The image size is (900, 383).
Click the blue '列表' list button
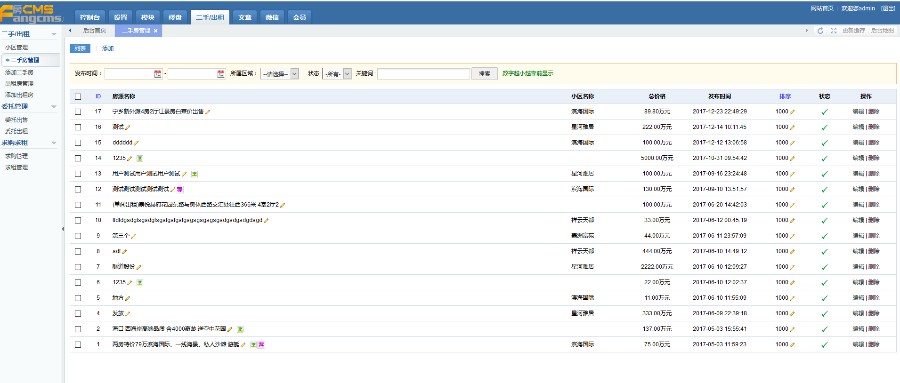click(80, 49)
